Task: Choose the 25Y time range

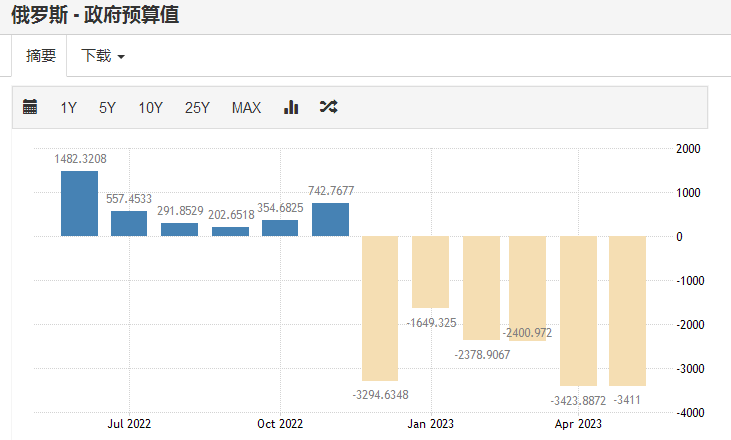Action: (x=197, y=108)
